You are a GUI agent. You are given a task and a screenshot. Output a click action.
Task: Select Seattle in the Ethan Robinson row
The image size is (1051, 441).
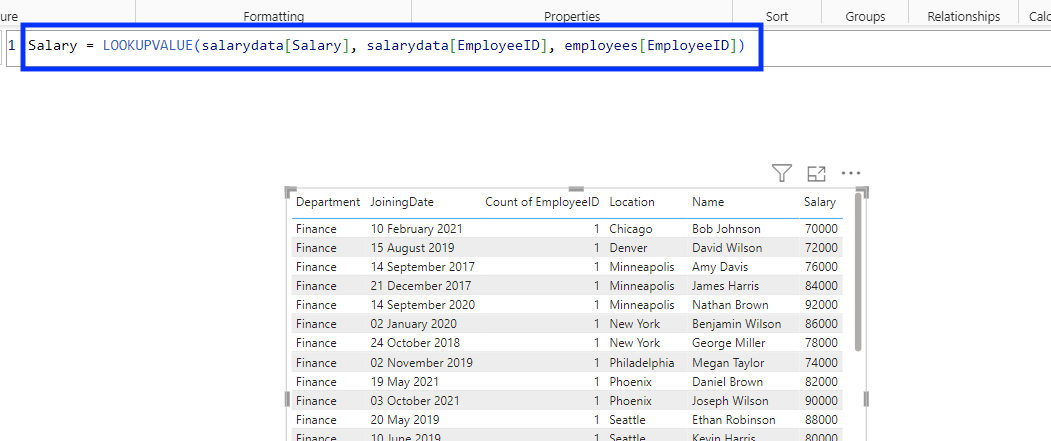coord(627,420)
